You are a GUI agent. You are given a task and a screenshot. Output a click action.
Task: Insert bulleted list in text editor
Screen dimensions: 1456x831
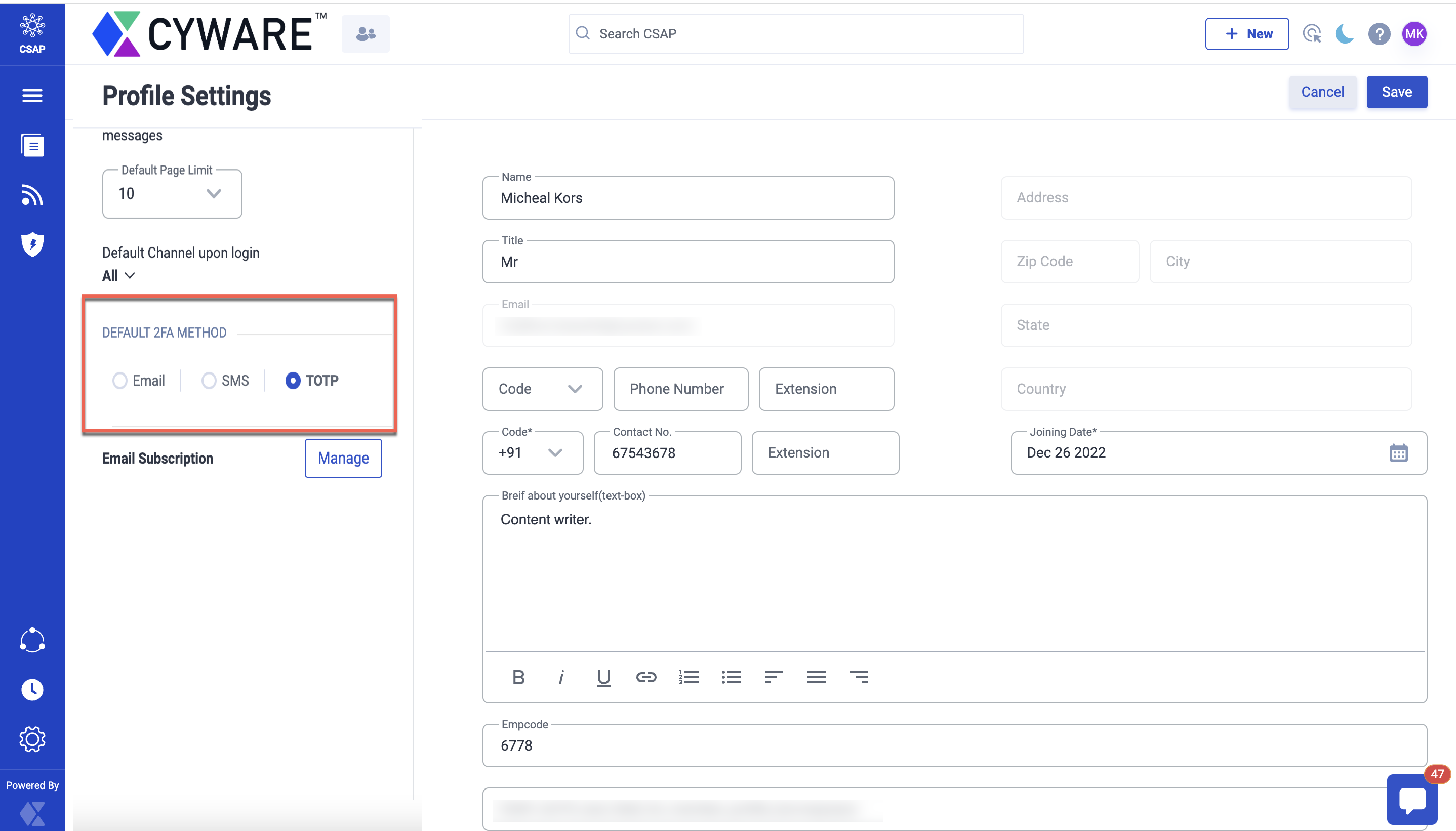731,677
